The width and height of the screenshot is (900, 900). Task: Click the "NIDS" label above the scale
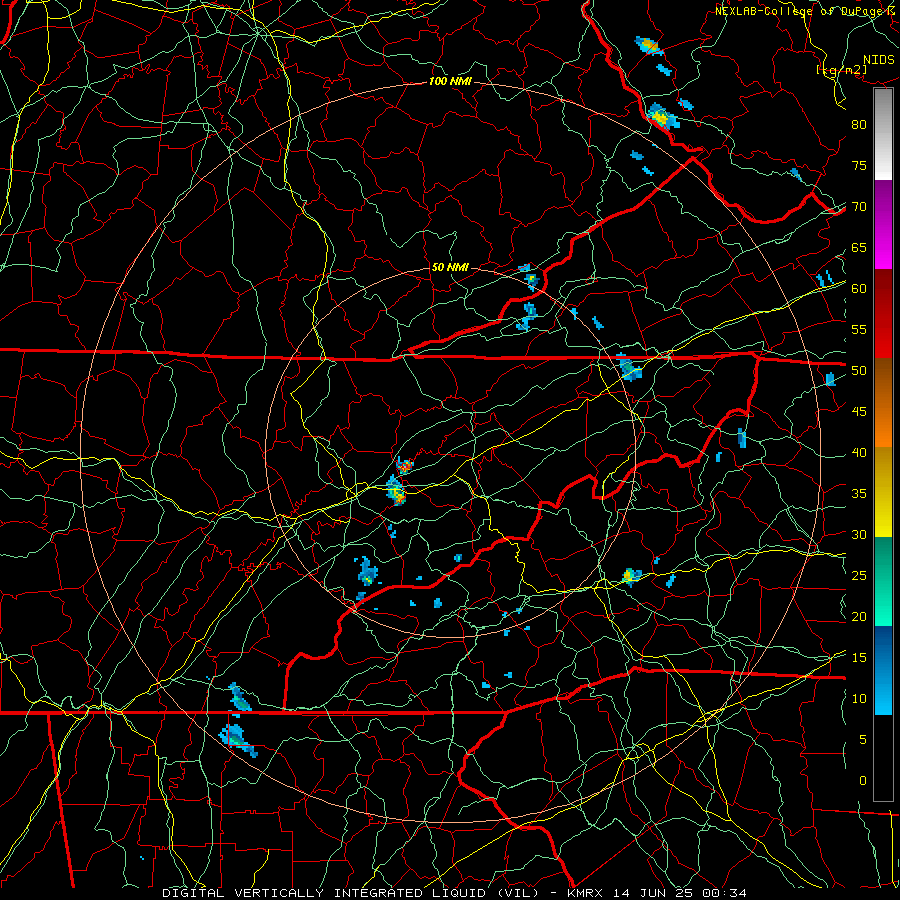(x=878, y=60)
